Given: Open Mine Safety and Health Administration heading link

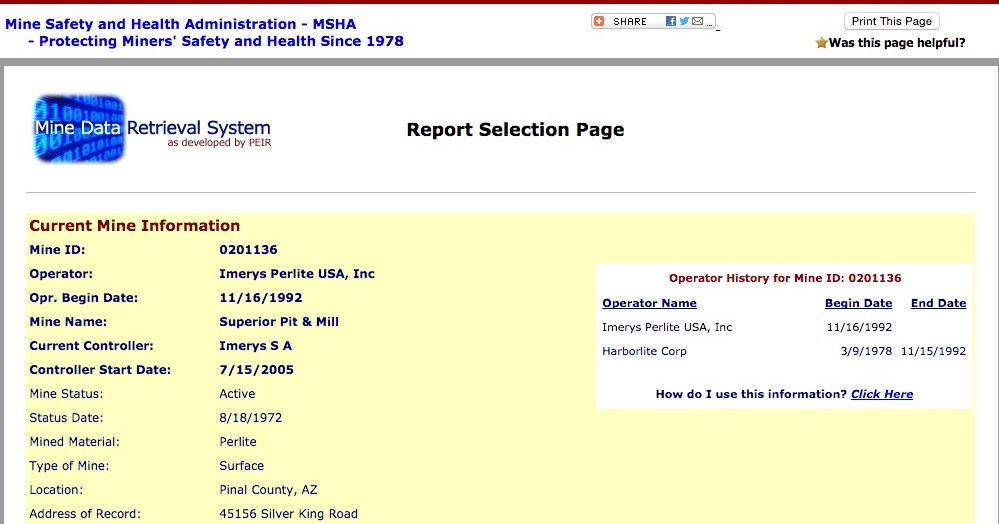Looking at the screenshot, I should (x=180, y=24).
